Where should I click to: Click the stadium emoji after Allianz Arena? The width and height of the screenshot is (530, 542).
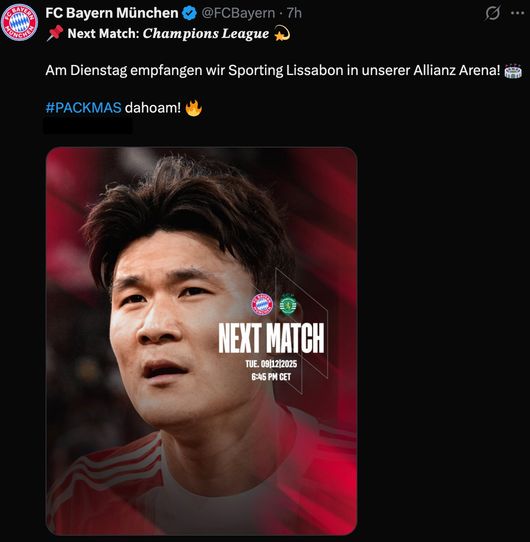513,71
